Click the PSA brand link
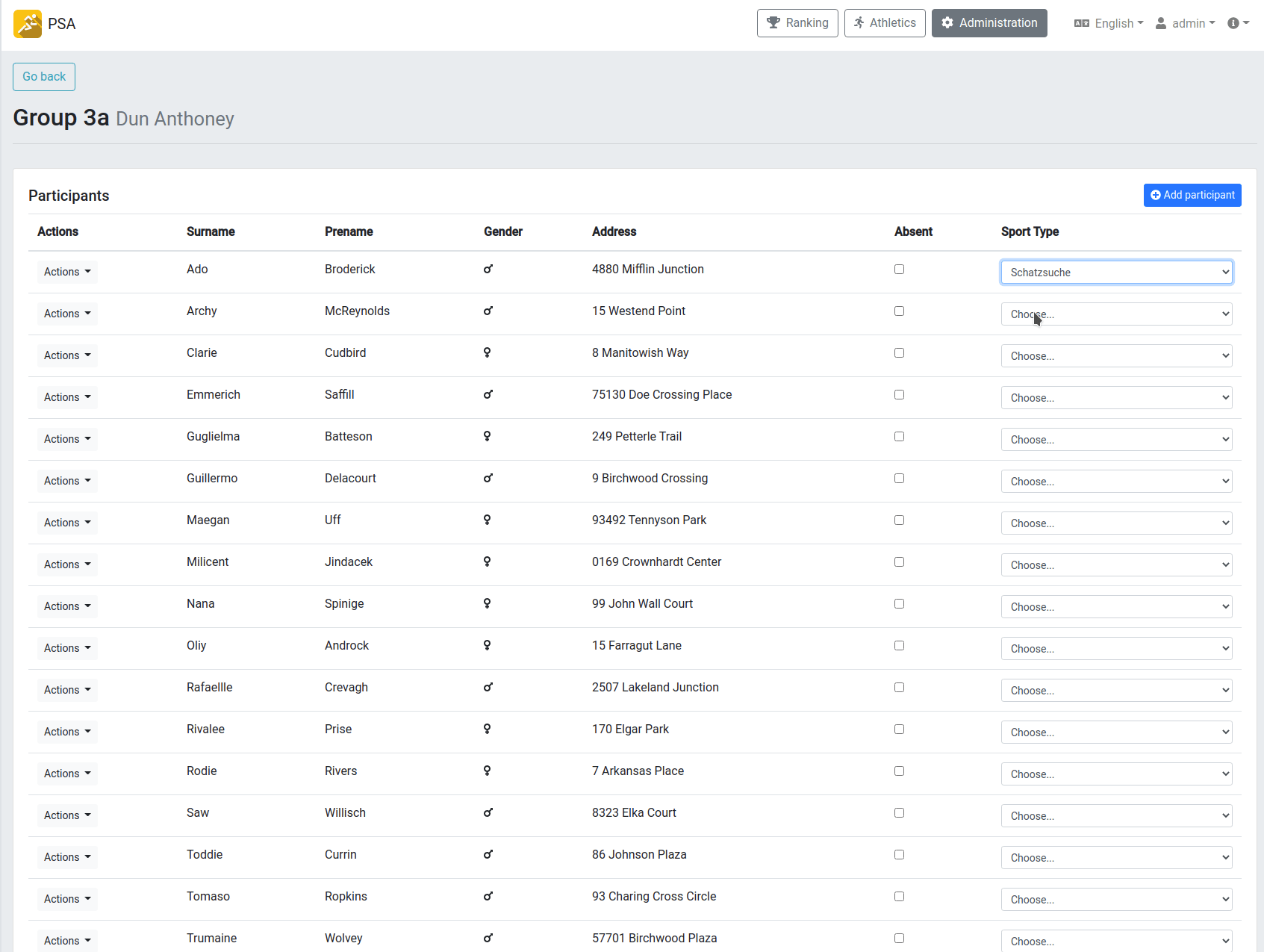This screenshot has width=1264, height=952. pyautogui.click(x=45, y=24)
